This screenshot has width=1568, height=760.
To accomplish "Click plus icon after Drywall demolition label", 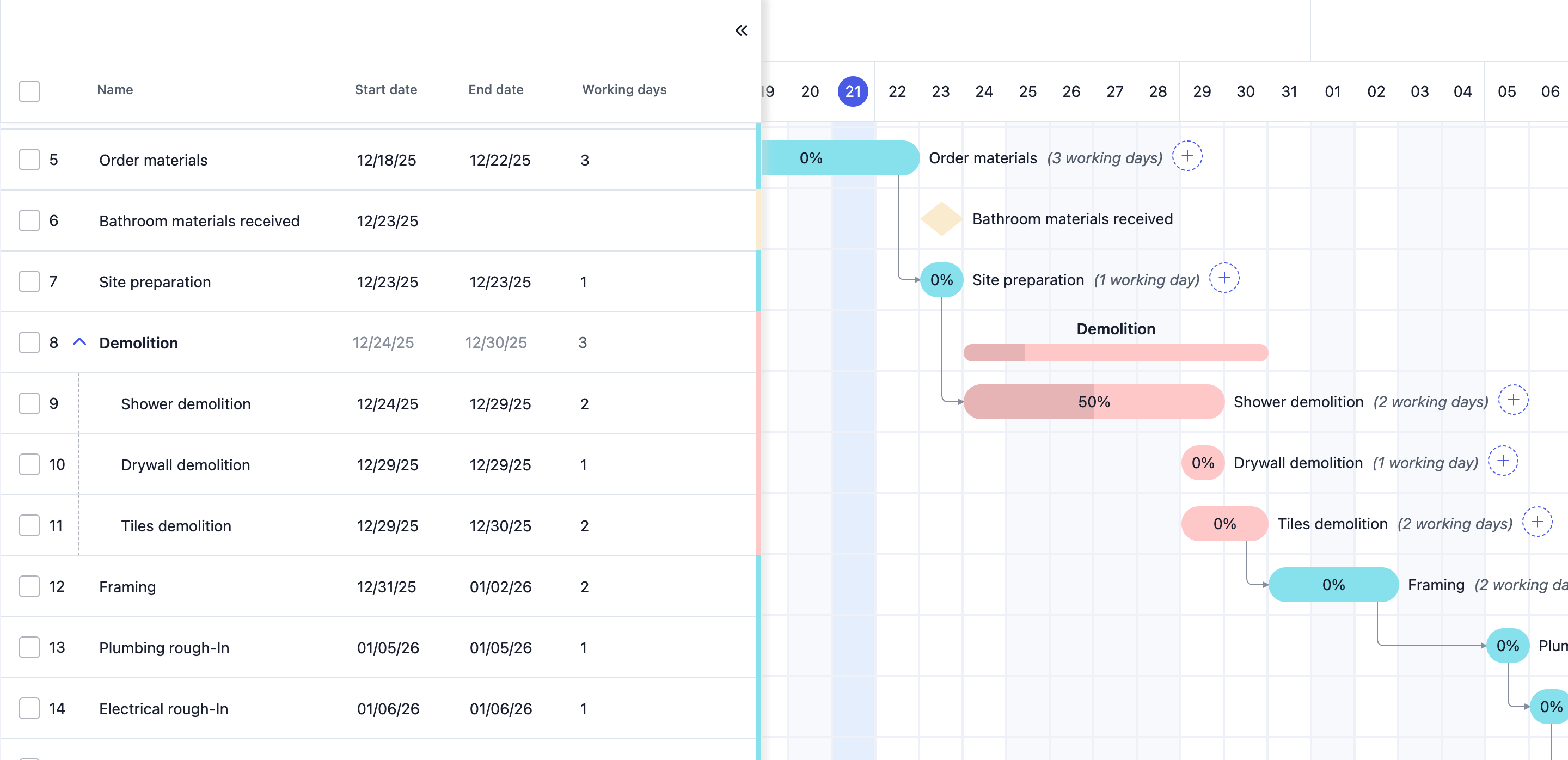I will tap(1503, 461).
